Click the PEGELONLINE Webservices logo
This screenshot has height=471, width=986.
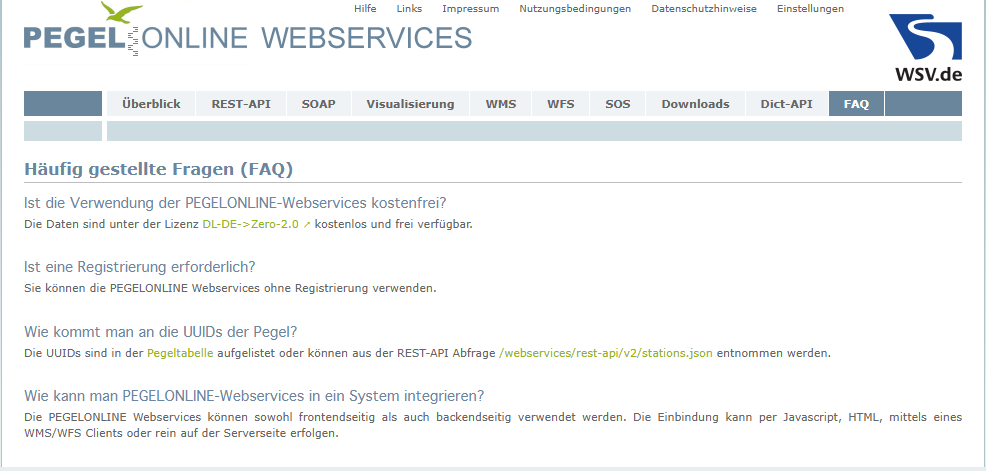[x=248, y=30]
